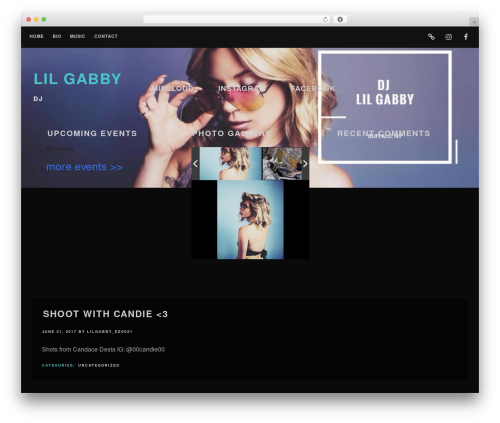Click the UPCOMING EVENTS heading
Image resolution: width=500 pixels, height=423 pixels.
(x=92, y=133)
